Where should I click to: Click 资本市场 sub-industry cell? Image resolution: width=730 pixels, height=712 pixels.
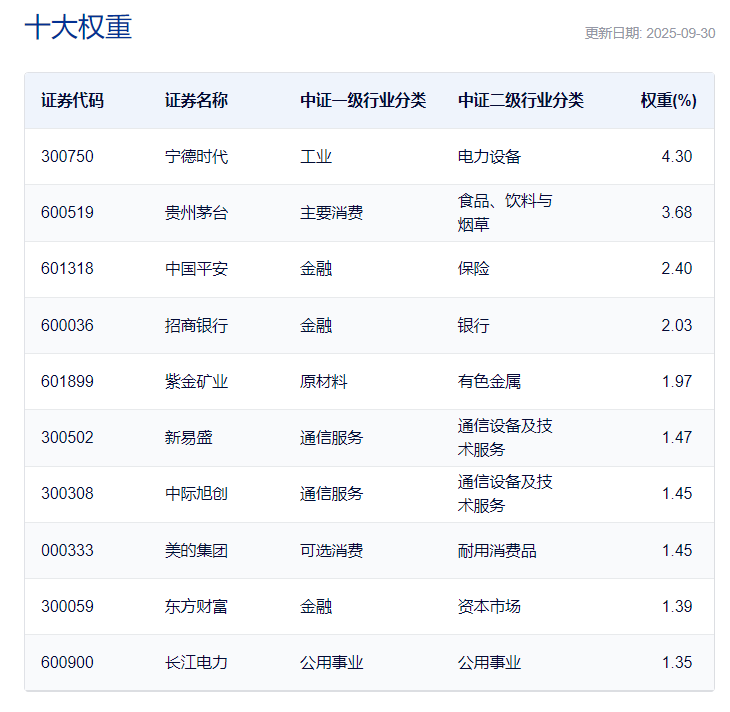[489, 607]
